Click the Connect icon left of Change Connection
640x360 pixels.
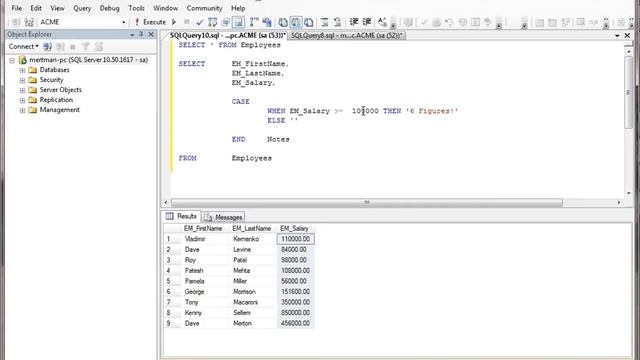coord(16,22)
